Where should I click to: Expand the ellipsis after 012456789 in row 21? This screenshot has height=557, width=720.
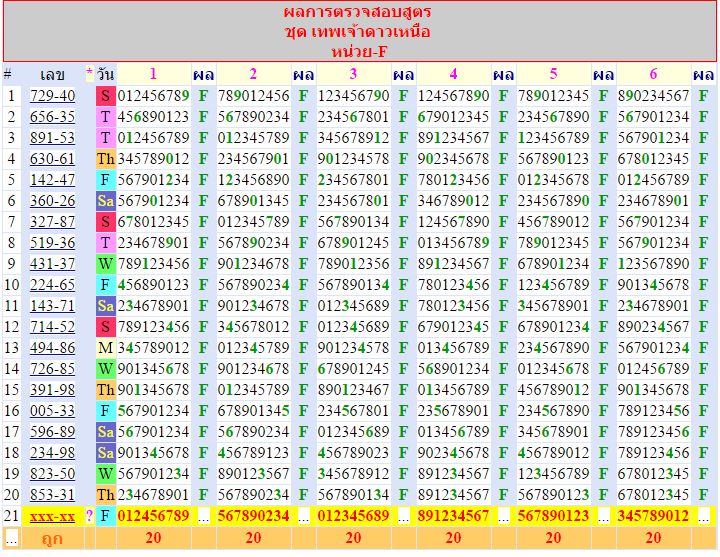pos(204,516)
